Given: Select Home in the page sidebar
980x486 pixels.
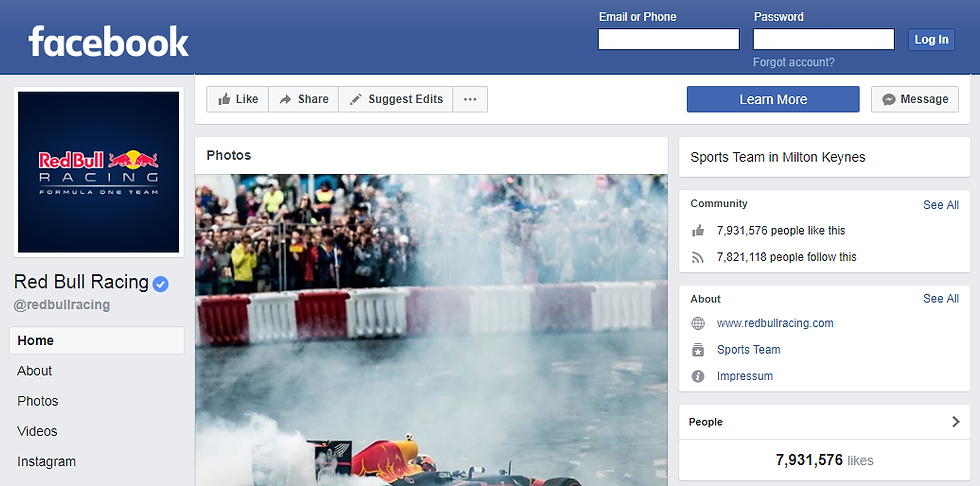Looking at the screenshot, I should (x=97, y=340).
